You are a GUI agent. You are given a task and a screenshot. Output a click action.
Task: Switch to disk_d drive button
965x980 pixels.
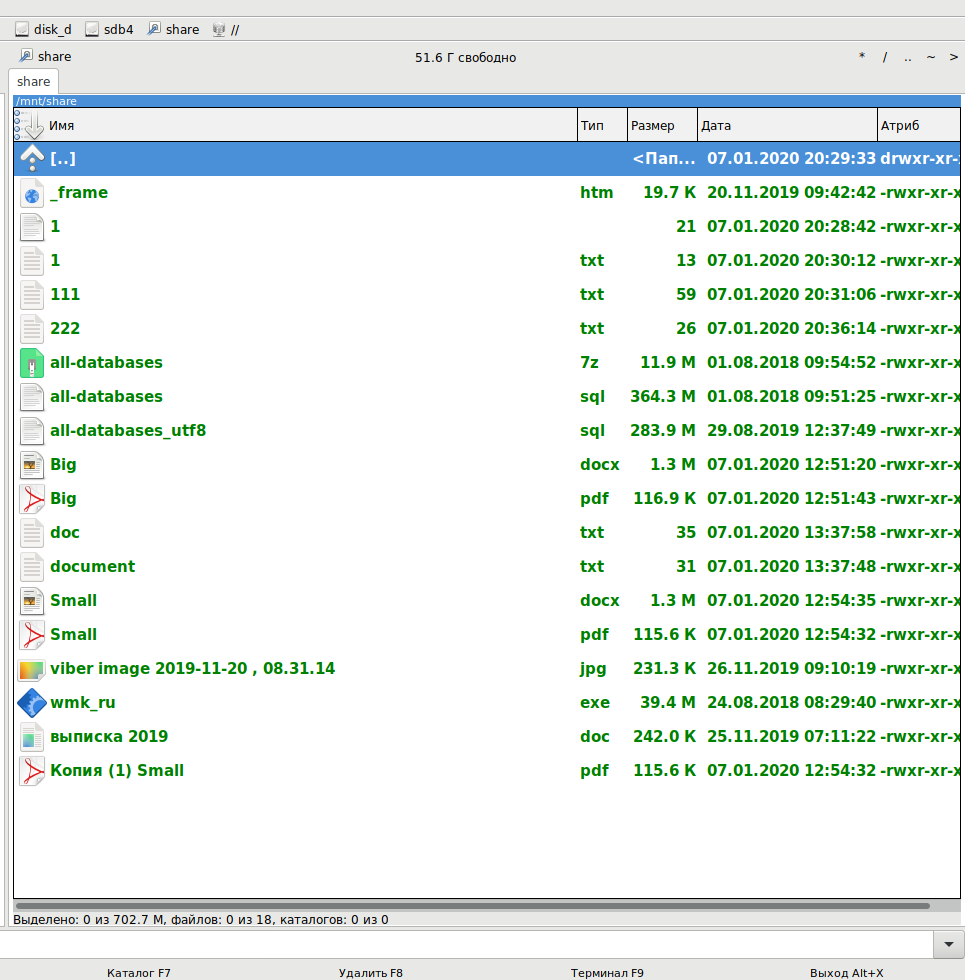point(44,30)
